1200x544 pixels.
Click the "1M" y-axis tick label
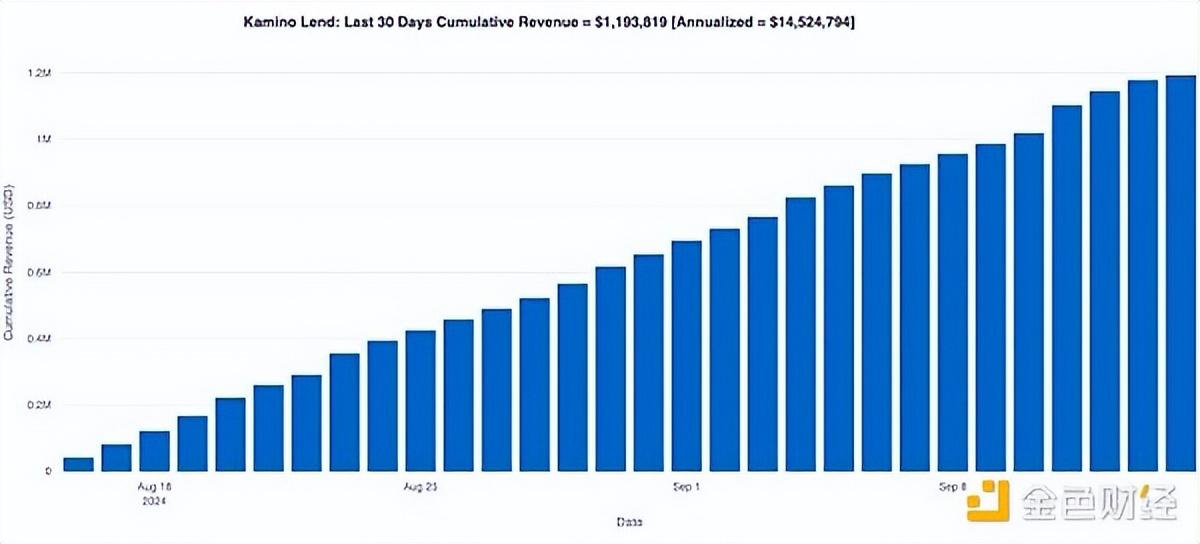(44, 139)
